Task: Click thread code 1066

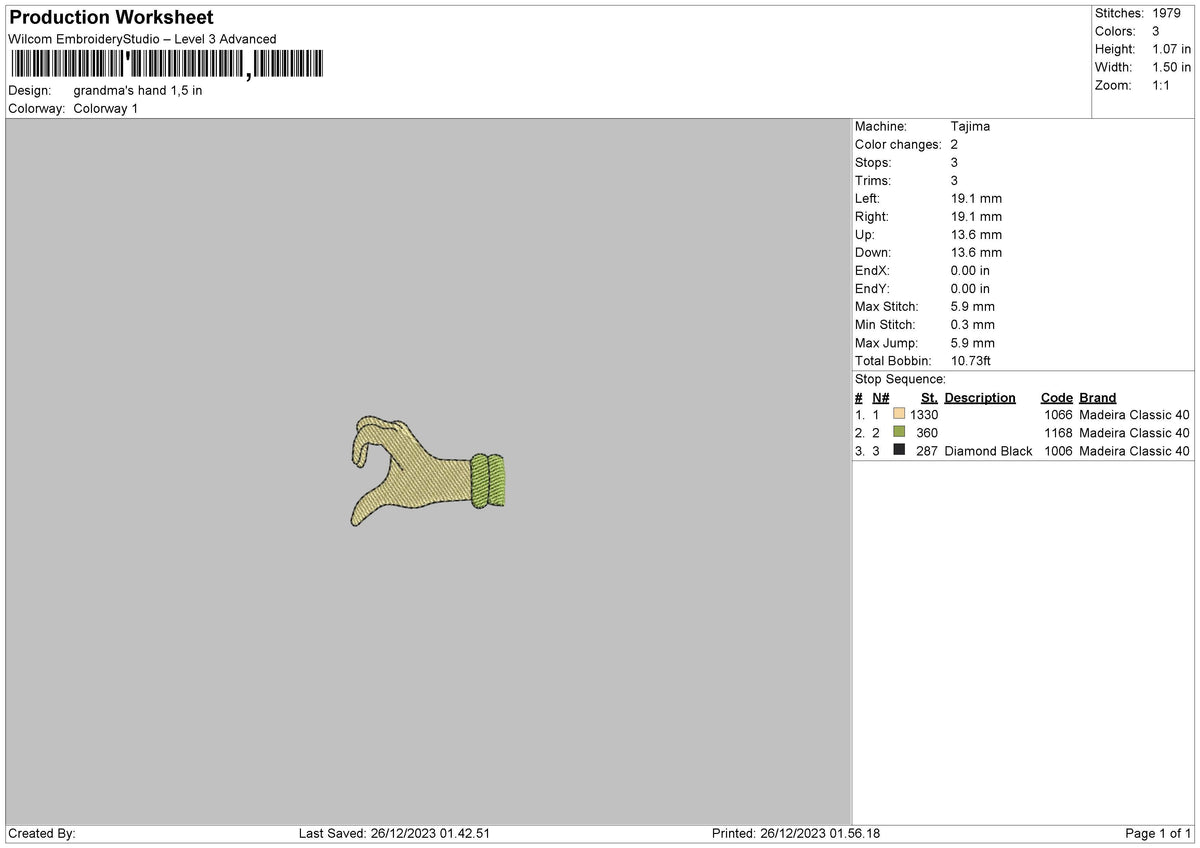Action: point(1058,414)
